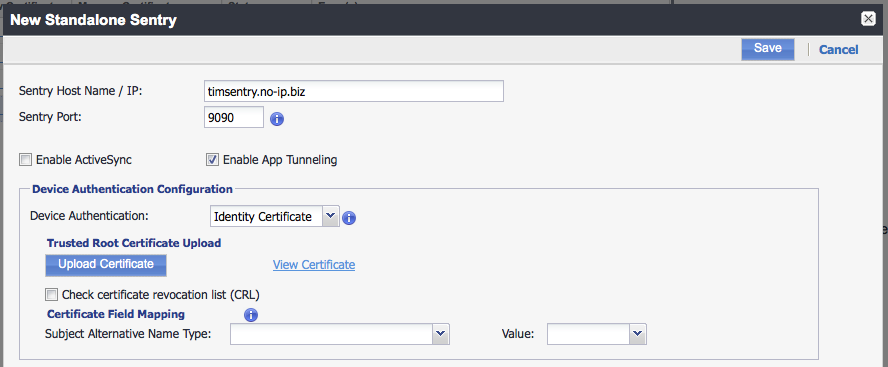Viewport: 888px width, 367px height.
Task: Click the Sentry Port info icon
Action: (277, 119)
